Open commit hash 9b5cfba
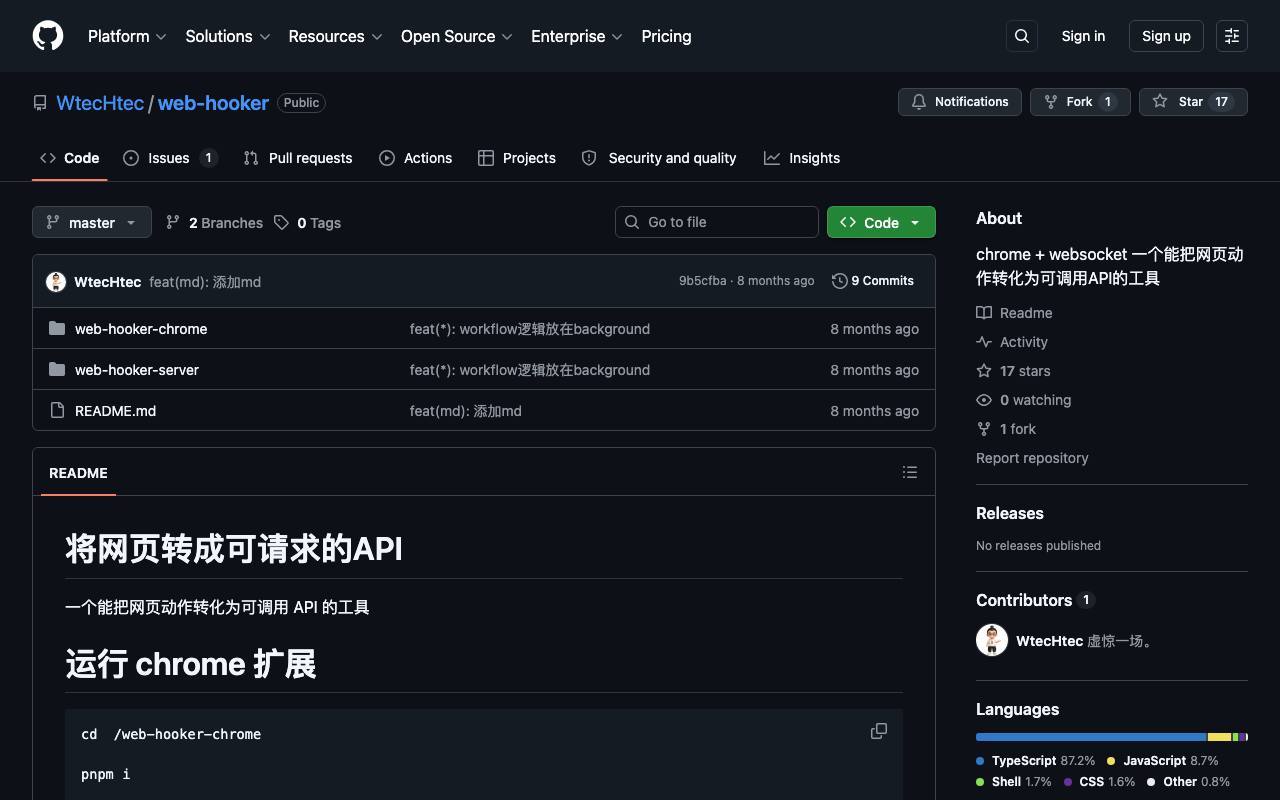Image resolution: width=1280 pixels, height=800 pixels. 703,281
